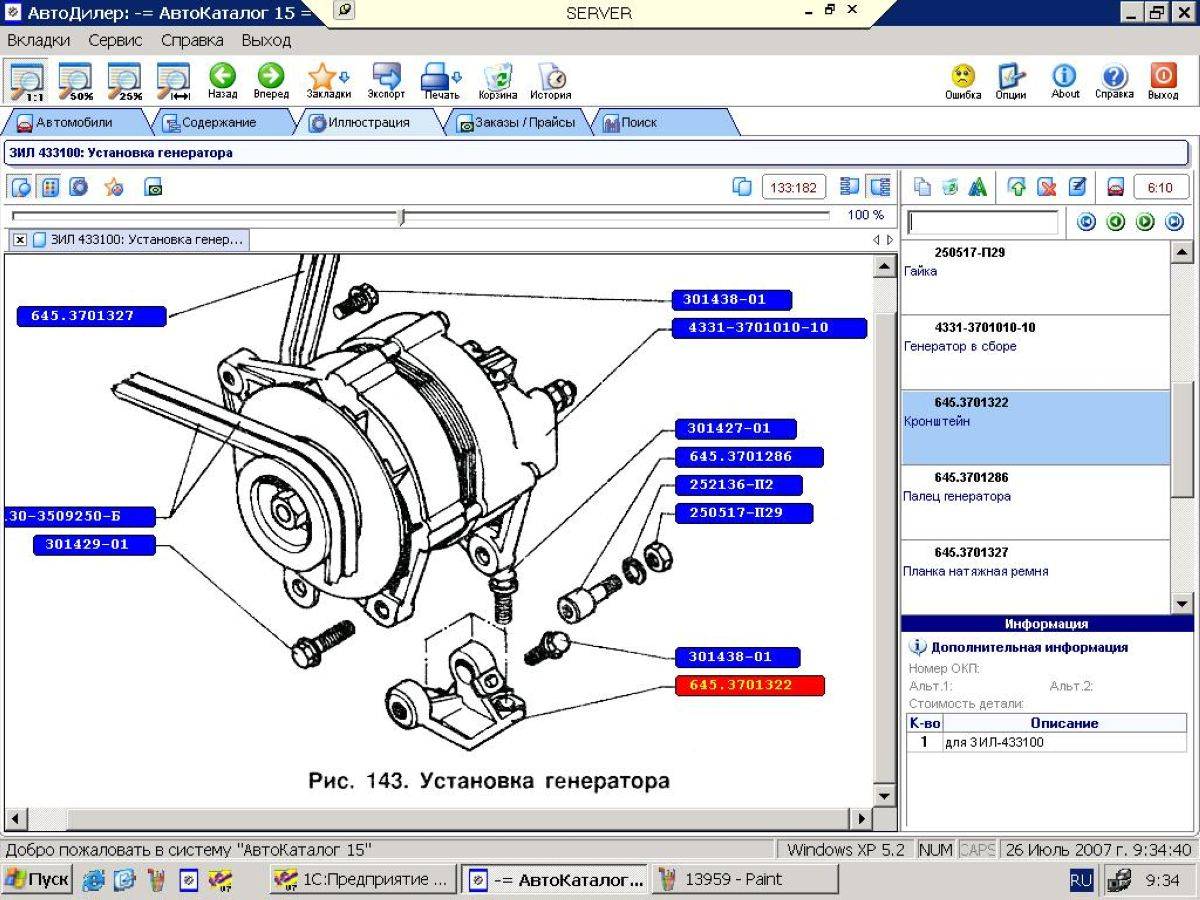The image size is (1200, 900).
Task: Select part label 4331-3701010-10 on diagram
Action: pos(769,328)
